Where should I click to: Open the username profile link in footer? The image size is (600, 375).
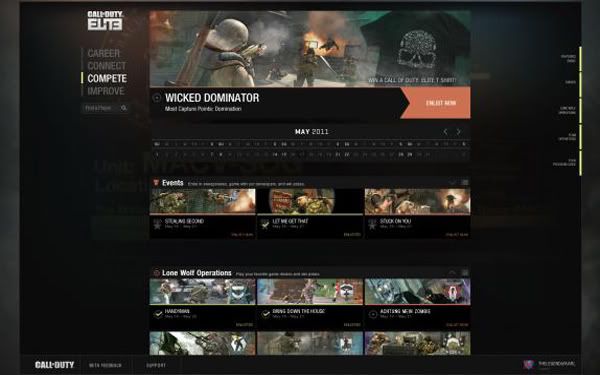click(x=556, y=364)
